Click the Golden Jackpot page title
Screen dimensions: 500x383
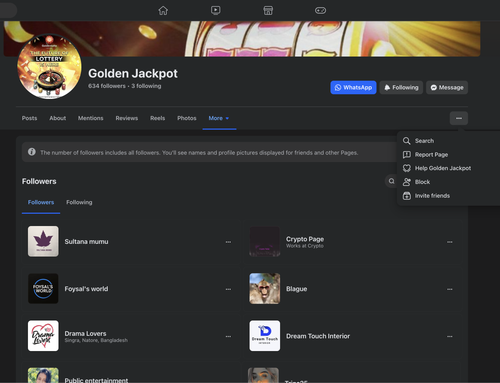pyautogui.click(x=133, y=73)
